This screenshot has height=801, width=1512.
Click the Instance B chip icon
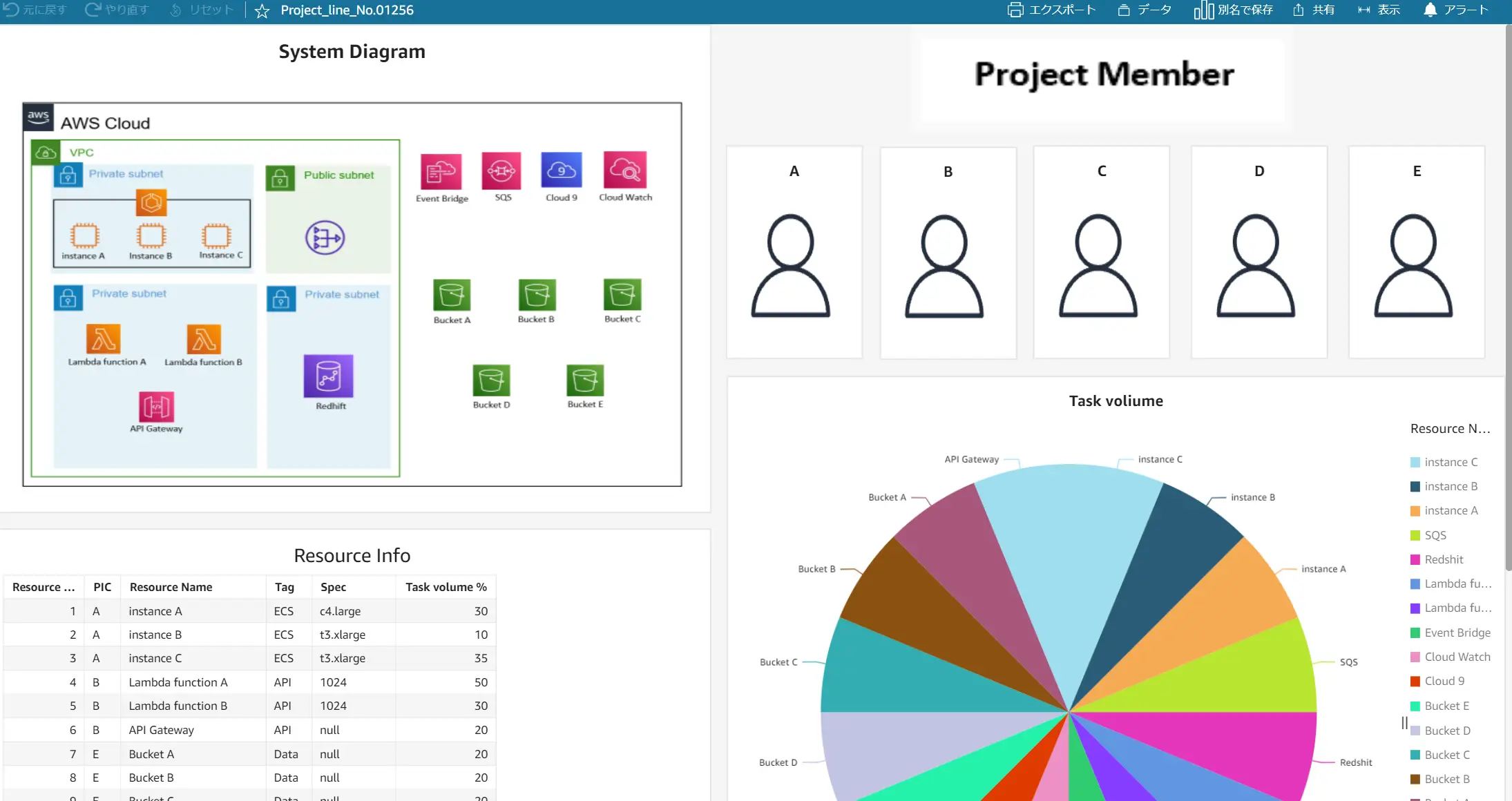tap(151, 235)
